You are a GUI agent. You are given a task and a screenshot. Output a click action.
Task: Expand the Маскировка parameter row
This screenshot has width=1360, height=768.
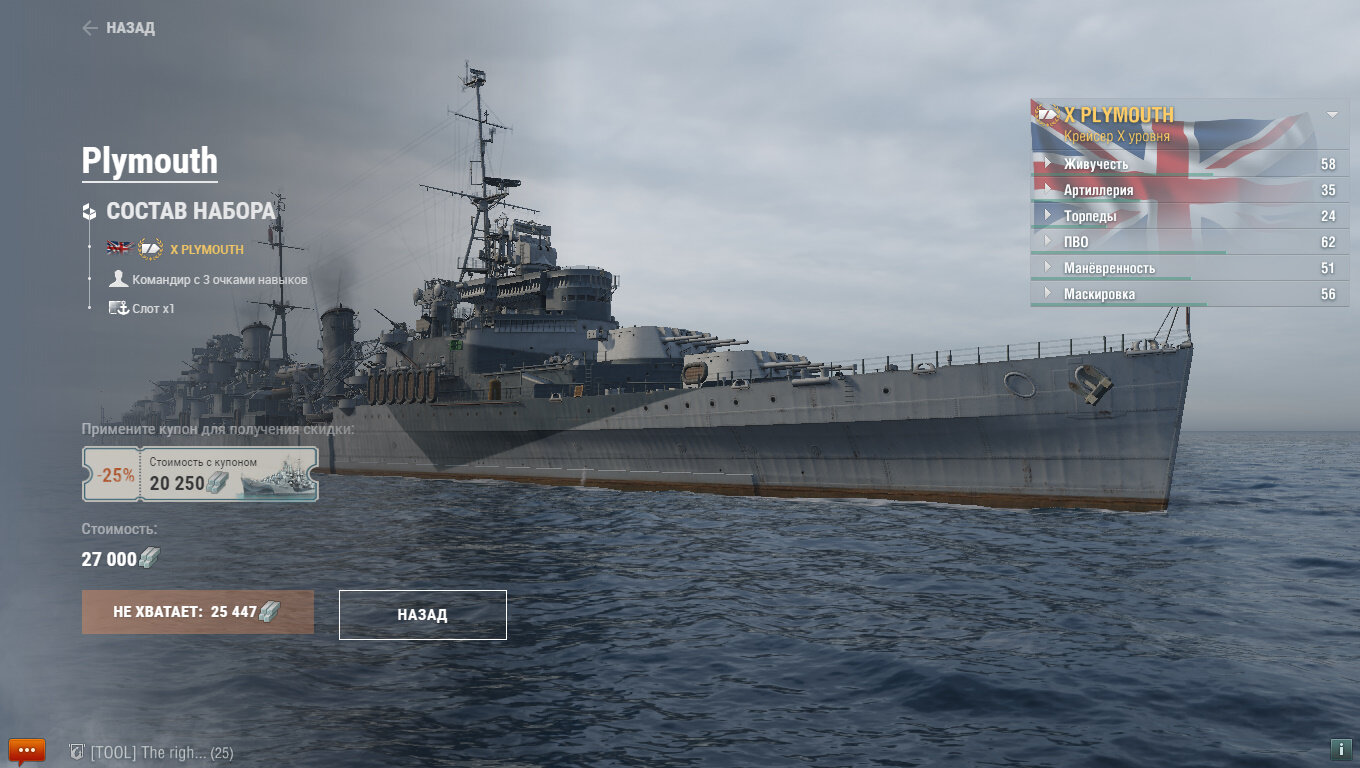1190,294
